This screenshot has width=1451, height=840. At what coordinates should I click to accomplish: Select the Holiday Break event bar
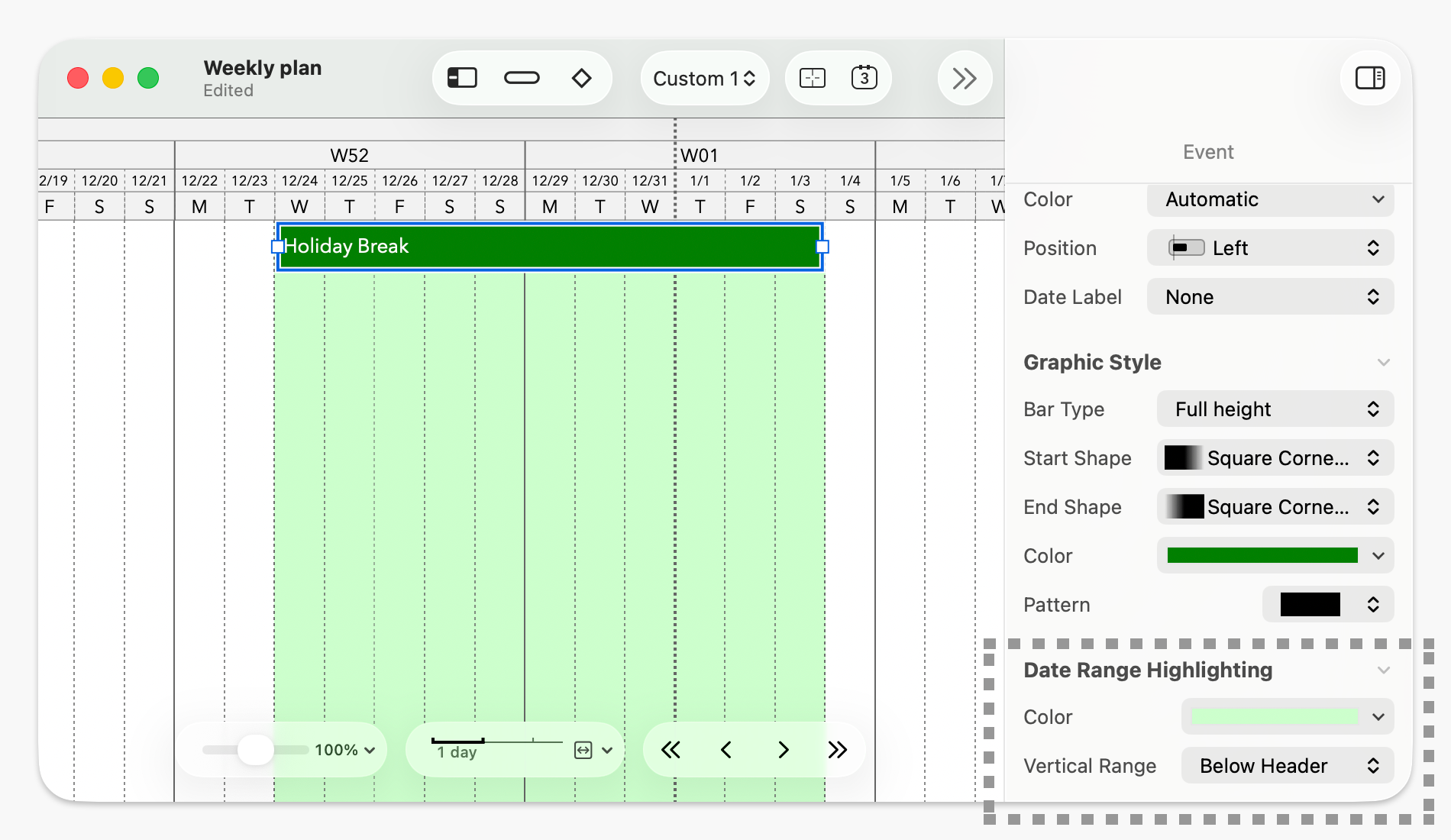pos(548,246)
